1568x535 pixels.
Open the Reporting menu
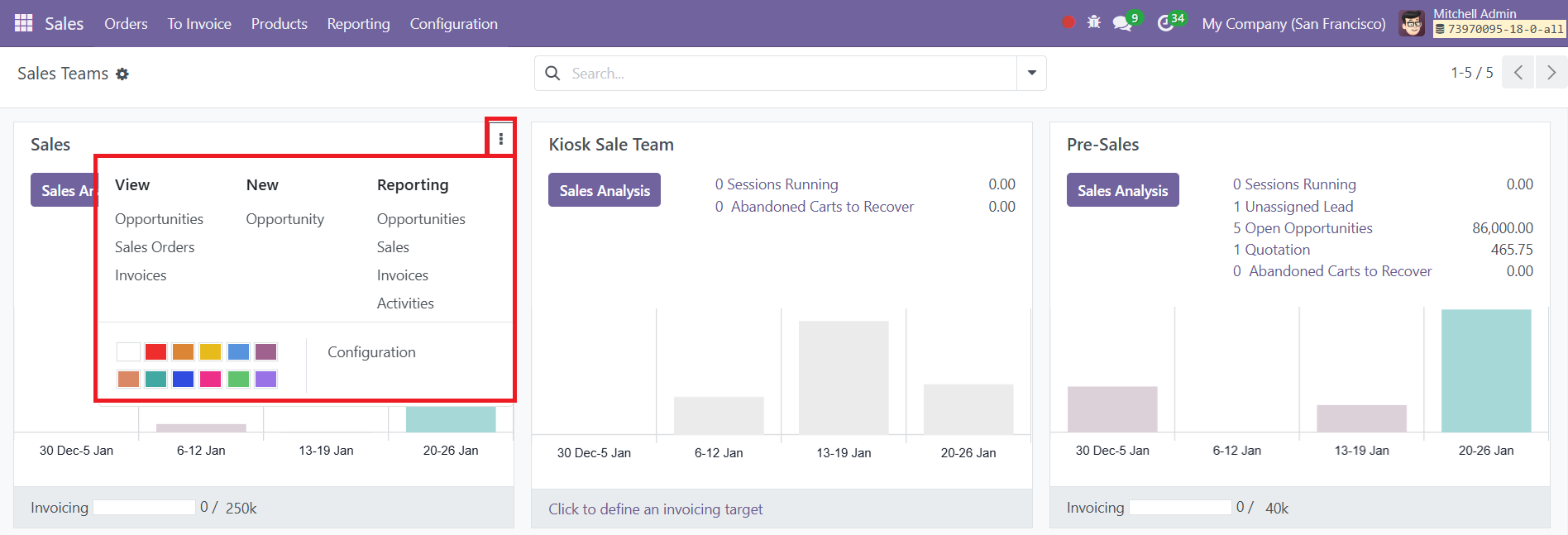(x=358, y=24)
